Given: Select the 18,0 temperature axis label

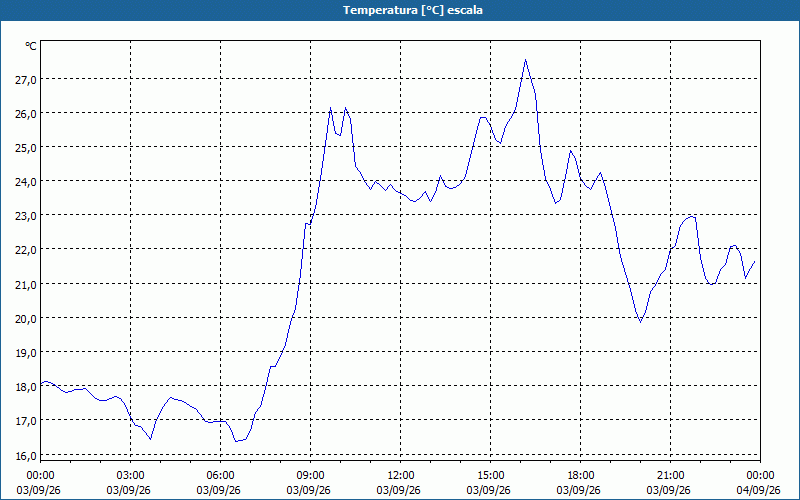Looking at the screenshot, I should 26,387.
